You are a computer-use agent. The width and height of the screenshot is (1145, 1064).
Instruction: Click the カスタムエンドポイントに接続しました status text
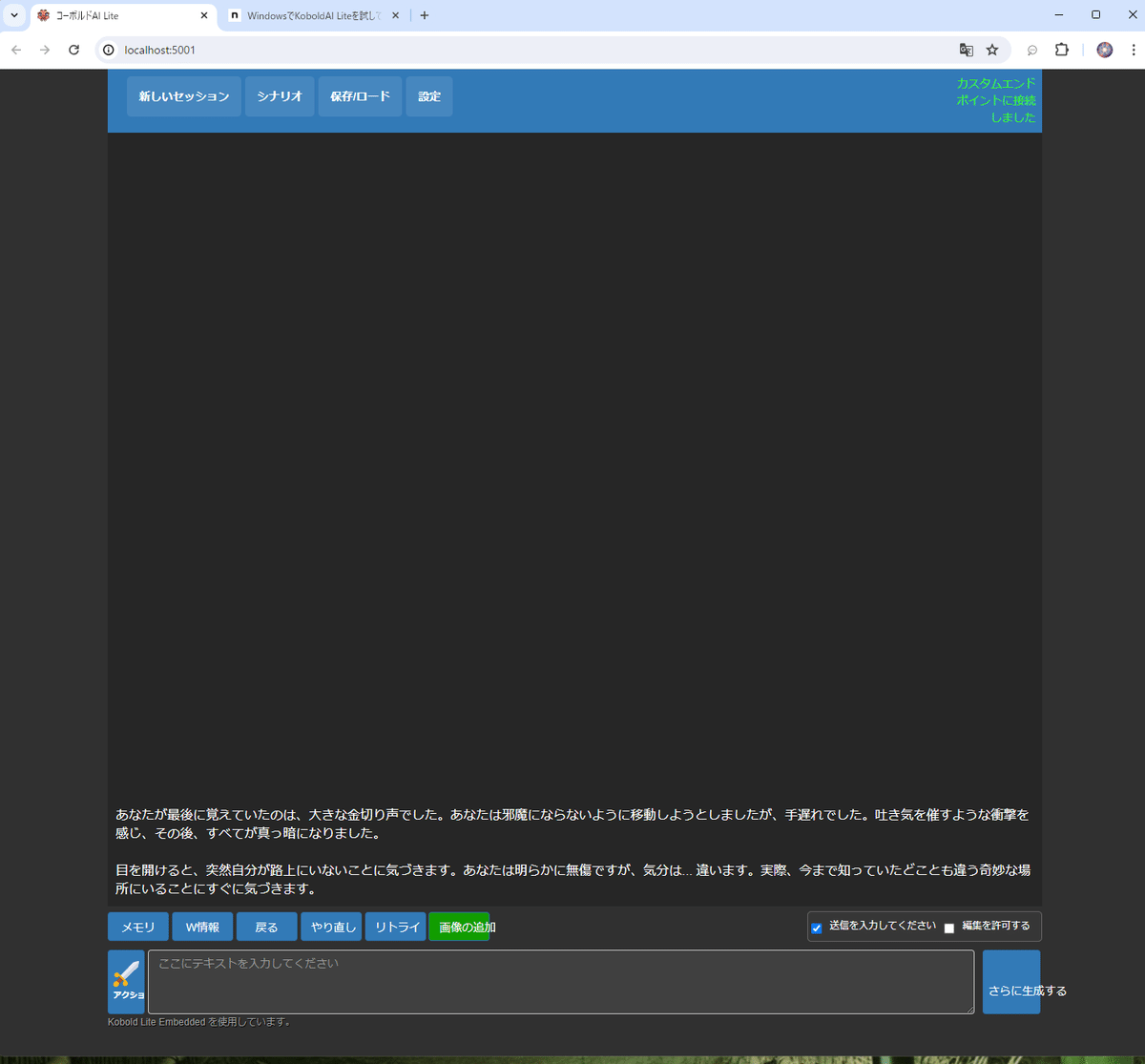click(x=996, y=100)
